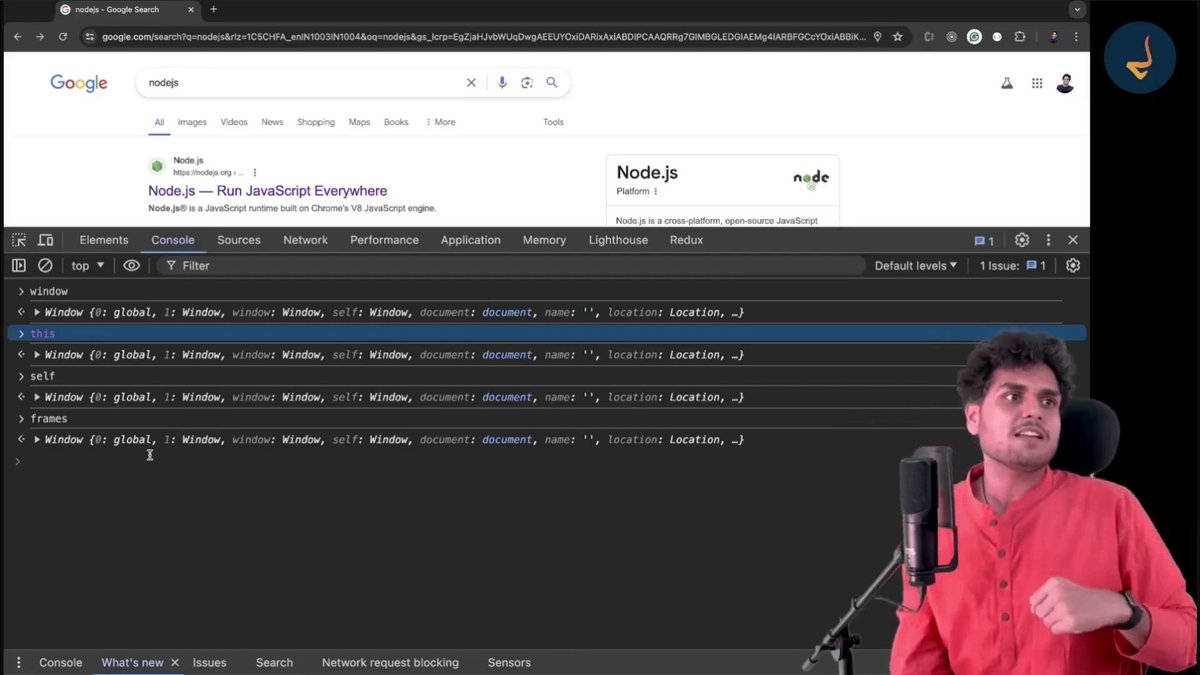Open the top context selector
This screenshot has width=1200, height=675.
(88, 265)
